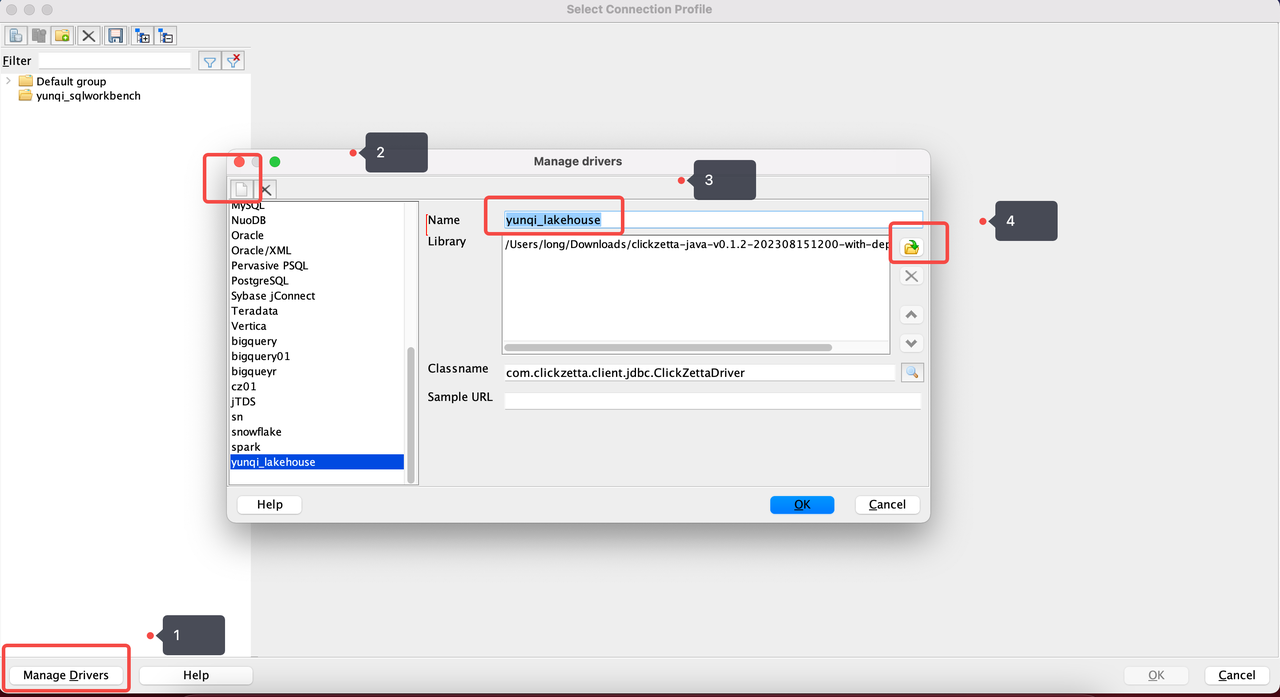Viewport: 1280px width, 697px height.
Task: Expand all profile groups in tree
Action: 141,36
